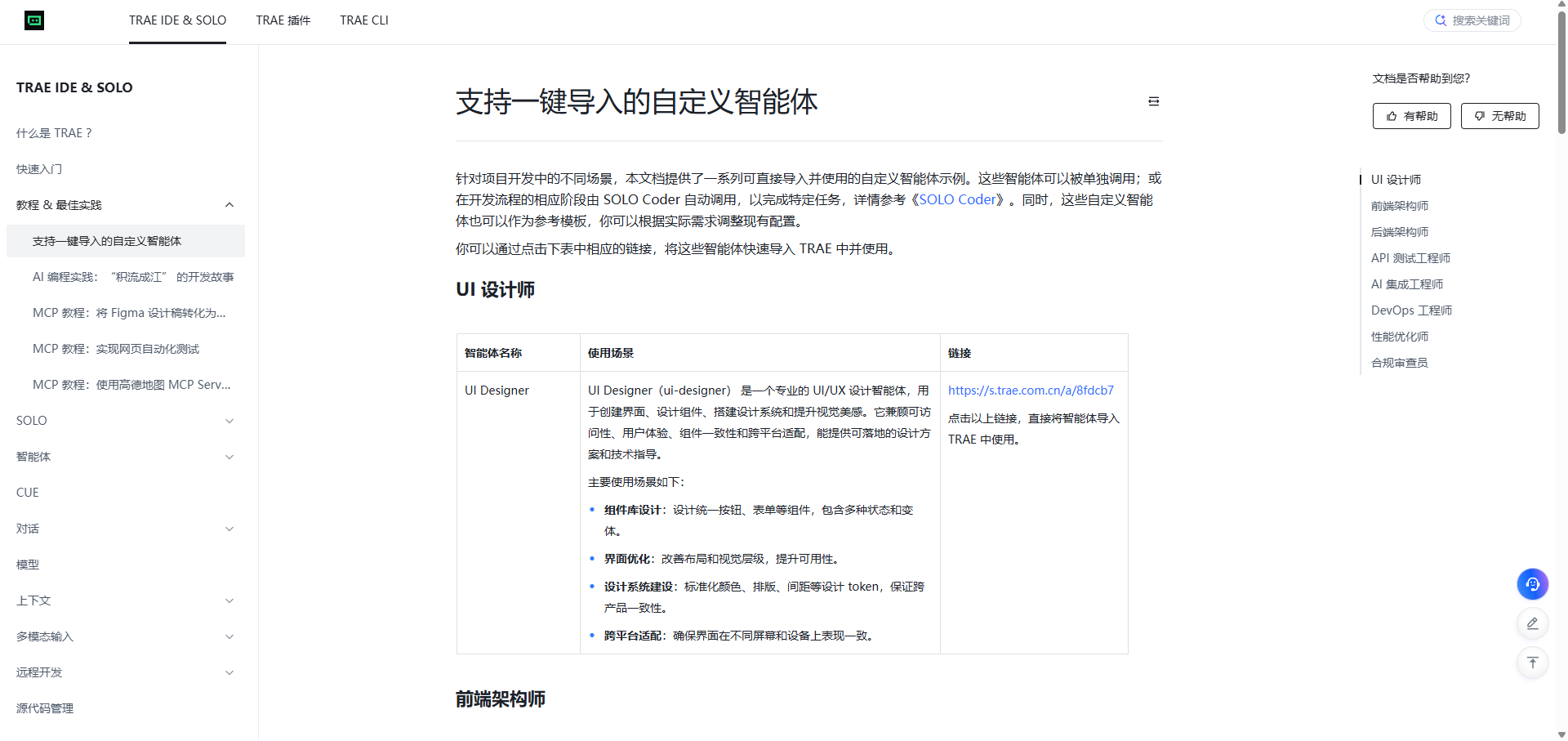The width and height of the screenshot is (1568, 741).
Task: Expand the 多模态输入 section
Action: tap(229, 636)
